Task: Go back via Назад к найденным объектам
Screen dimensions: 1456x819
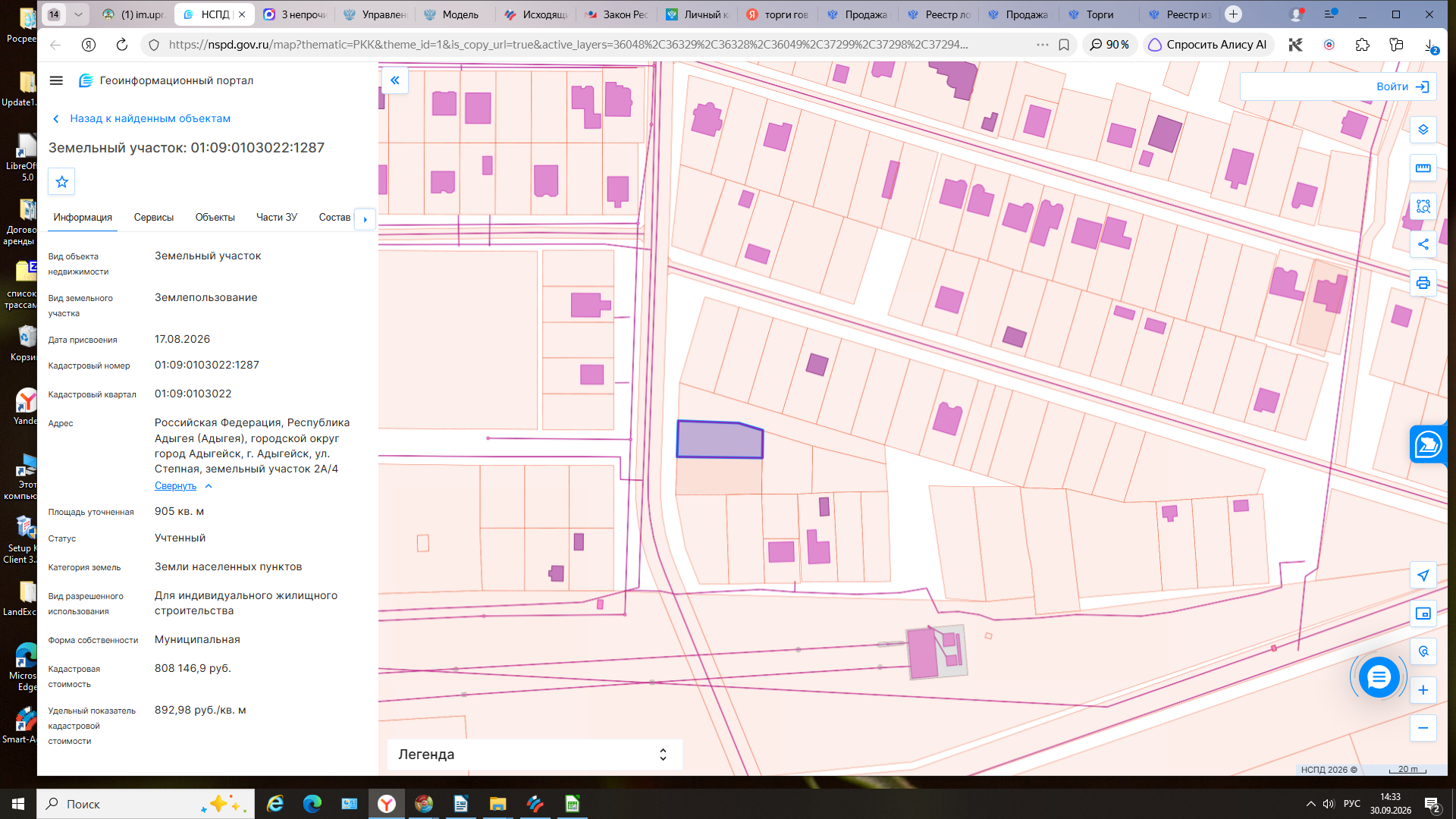Action: click(x=142, y=119)
